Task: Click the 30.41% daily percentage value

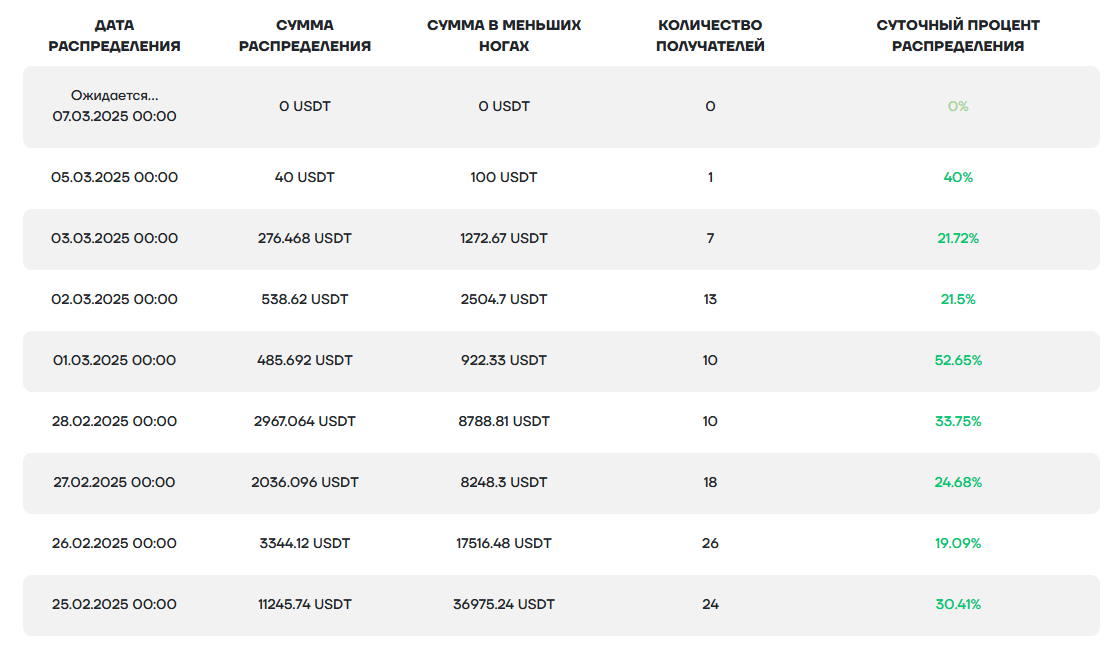Action: (958, 604)
